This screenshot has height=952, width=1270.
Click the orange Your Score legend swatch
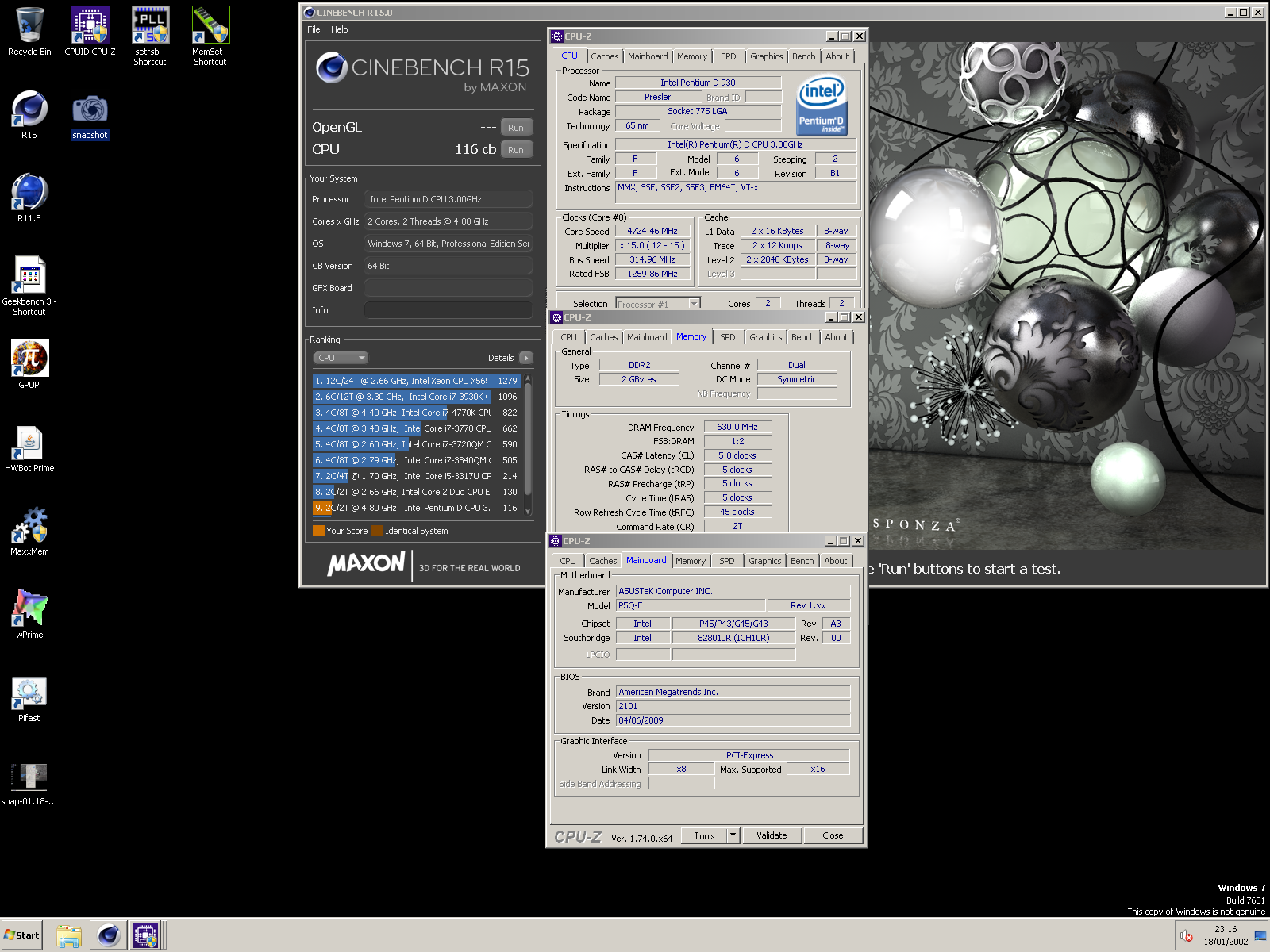click(x=319, y=531)
